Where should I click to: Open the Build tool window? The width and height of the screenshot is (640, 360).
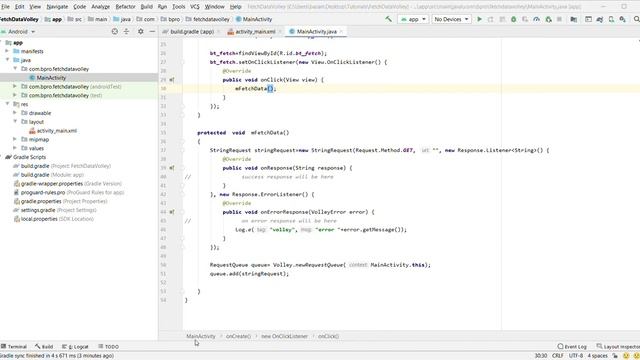tap(44, 347)
